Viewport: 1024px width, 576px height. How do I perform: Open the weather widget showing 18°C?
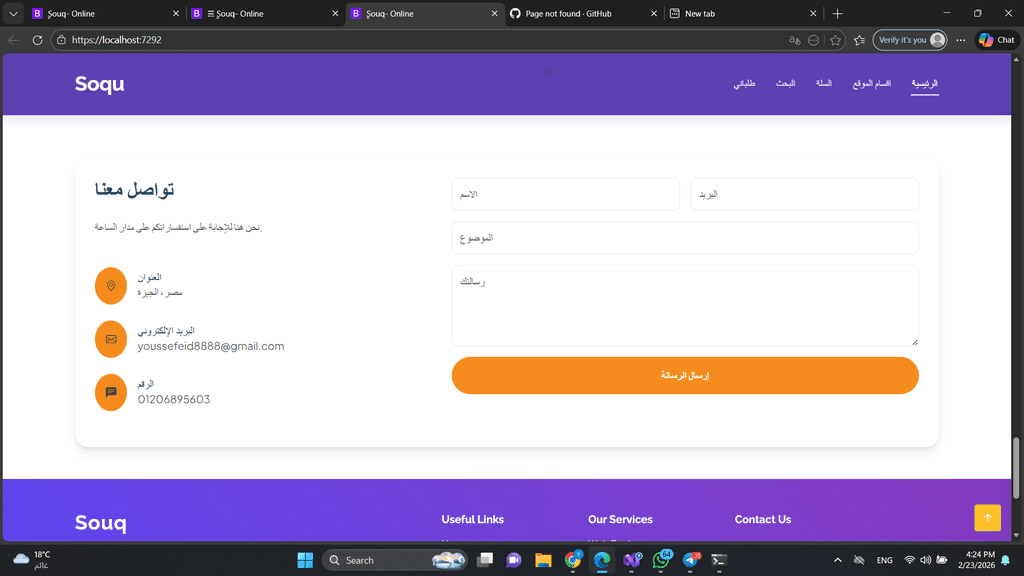(x=32, y=560)
